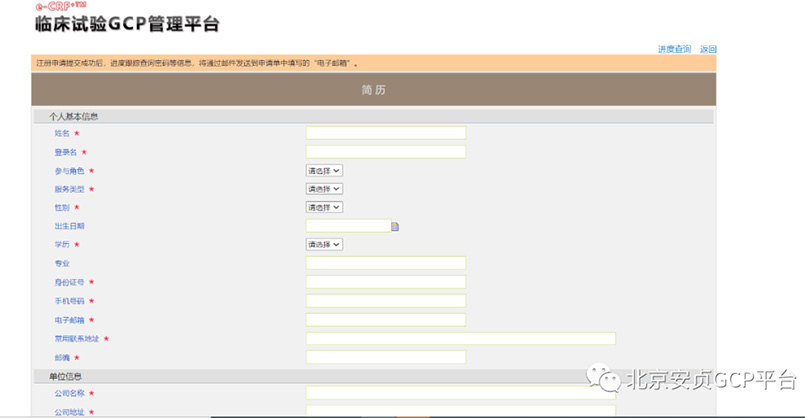Click the 手机号码 input field
Viewport: 805px width, 418px height.
coord(386,300)
